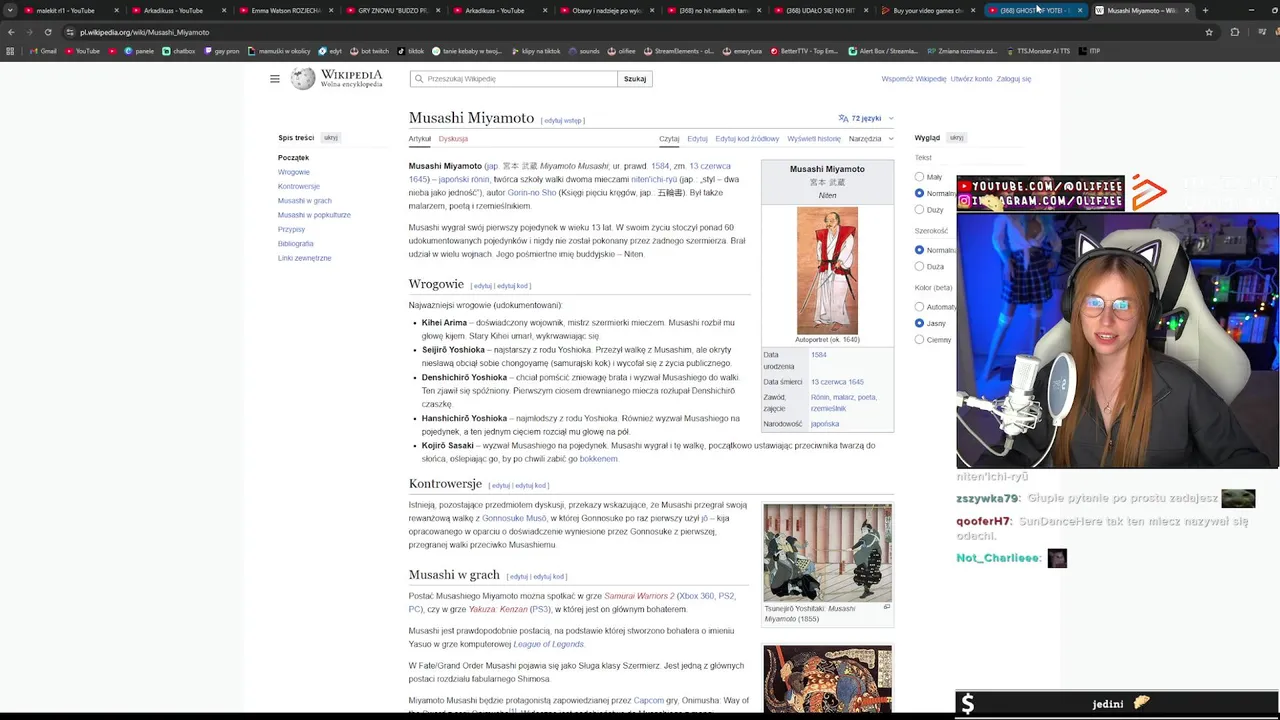The image size is (1280, 720).
Task: Switch to the Buy your video games browser tab
Action: [928, 10]
